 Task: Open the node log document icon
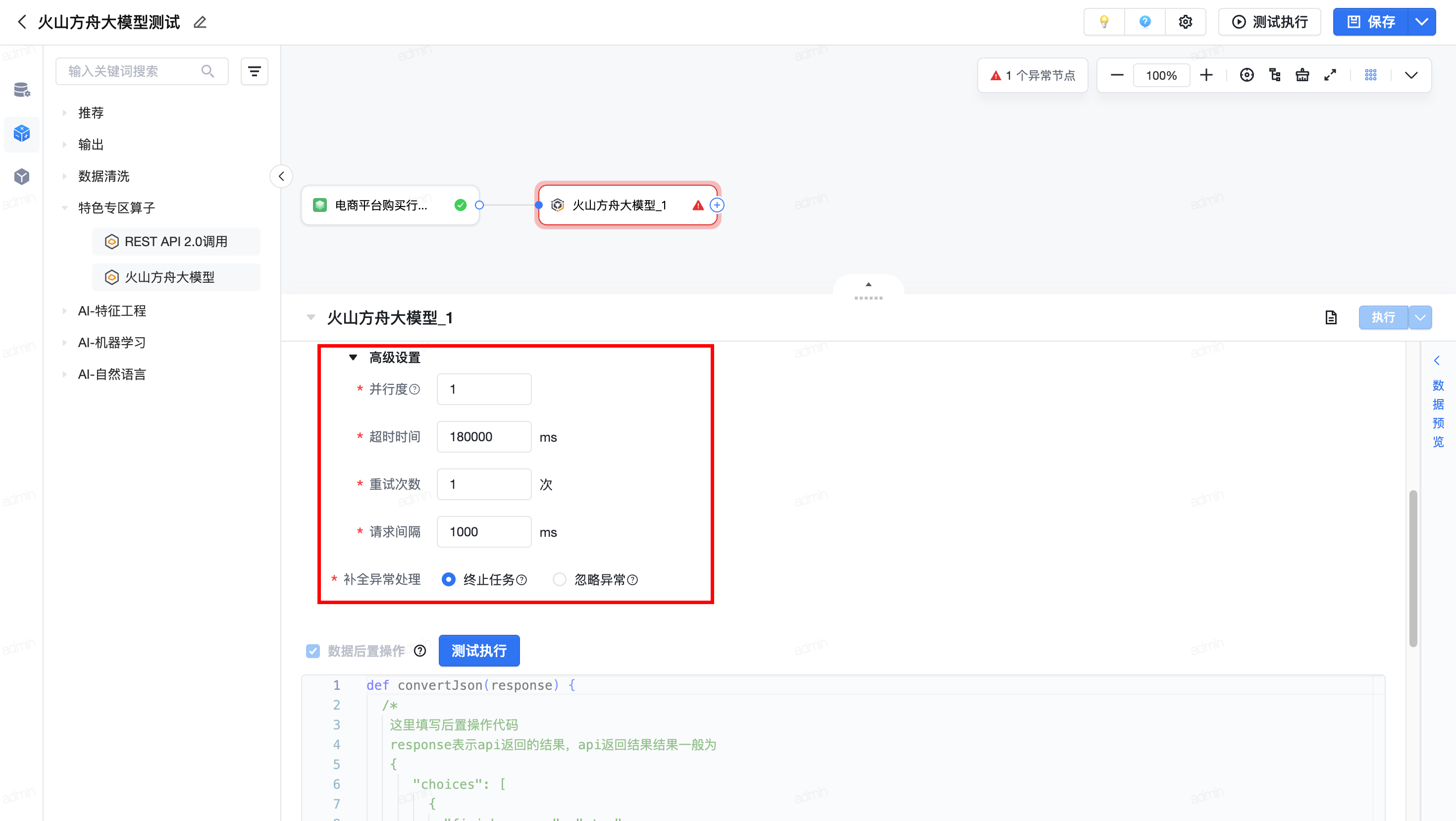tap(1331, 317)
